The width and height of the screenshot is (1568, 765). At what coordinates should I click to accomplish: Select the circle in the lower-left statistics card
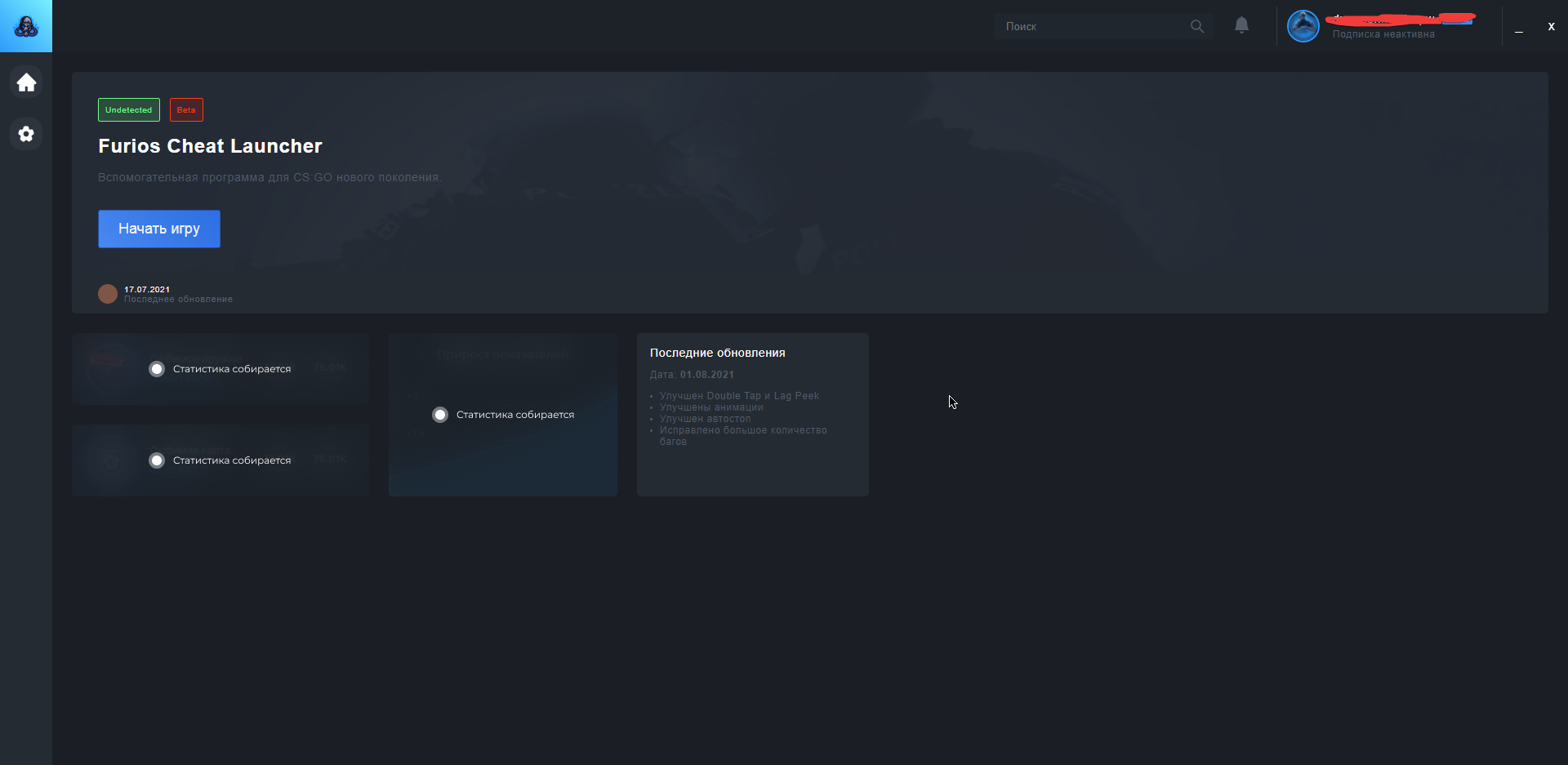(157, 460)
